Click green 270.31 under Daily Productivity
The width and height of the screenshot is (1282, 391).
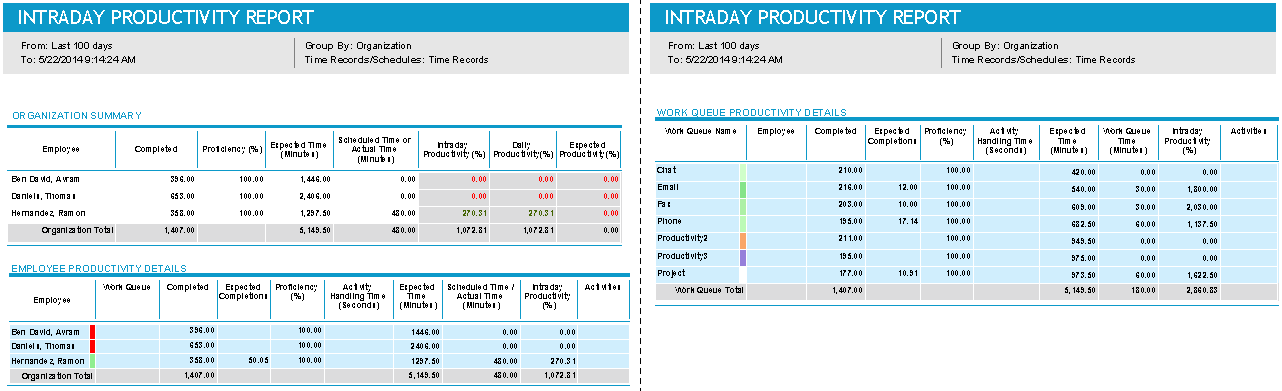pos(540,213)
